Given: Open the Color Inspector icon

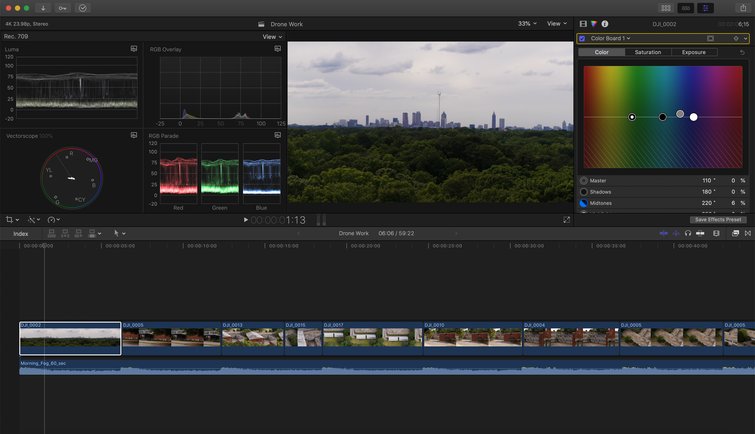Looking at the screenshot, I should (594, 23).
